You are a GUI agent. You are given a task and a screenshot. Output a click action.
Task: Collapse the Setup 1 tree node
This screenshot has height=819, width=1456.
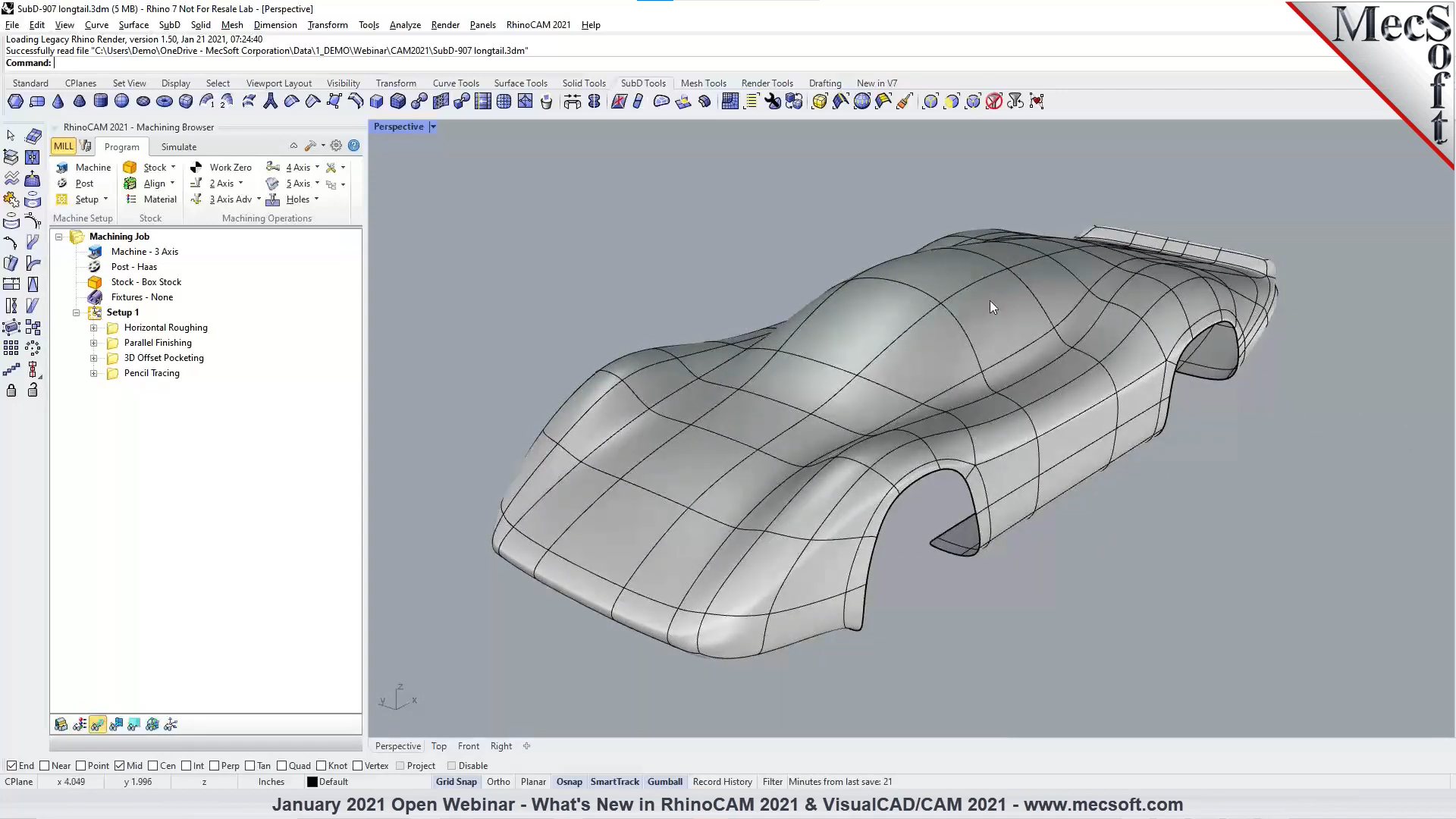[x=76, y=313]
